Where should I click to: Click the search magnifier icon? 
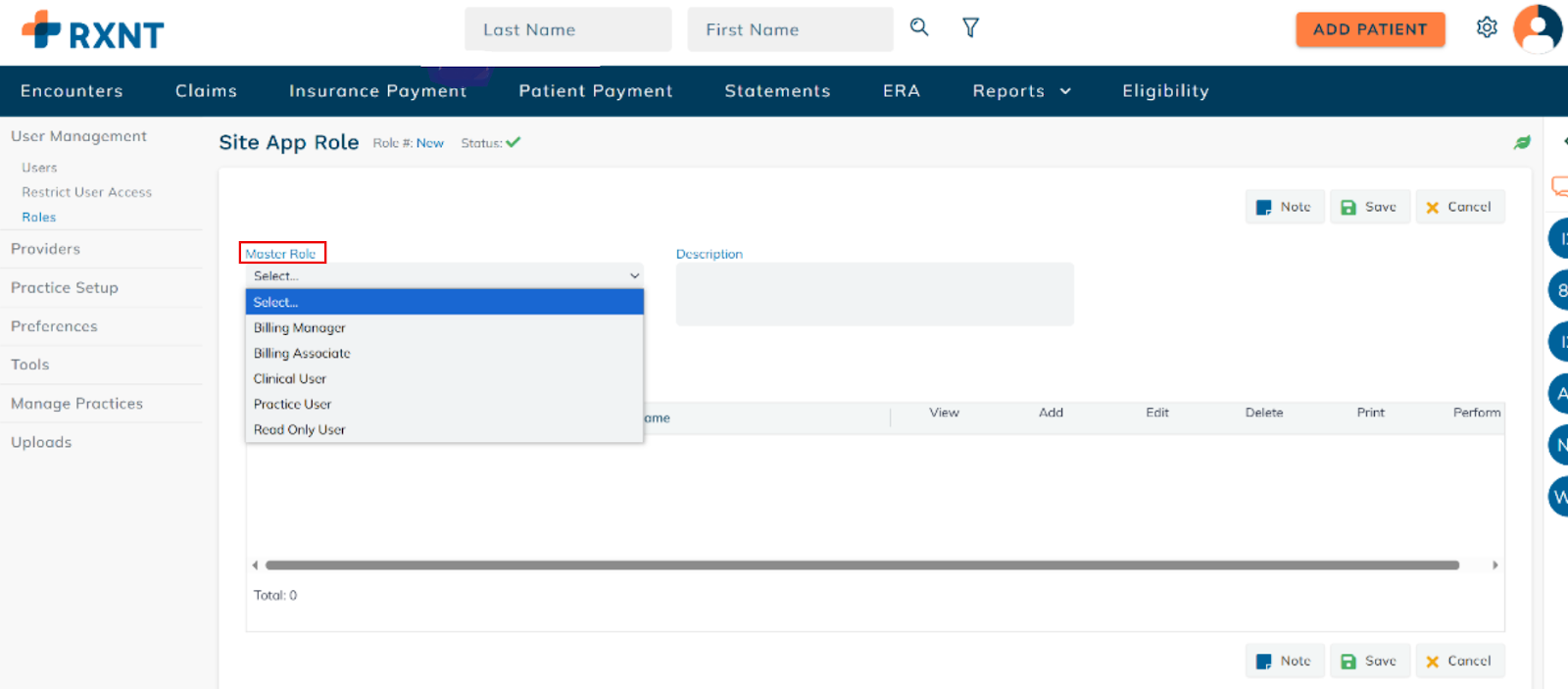pos(918,27)
